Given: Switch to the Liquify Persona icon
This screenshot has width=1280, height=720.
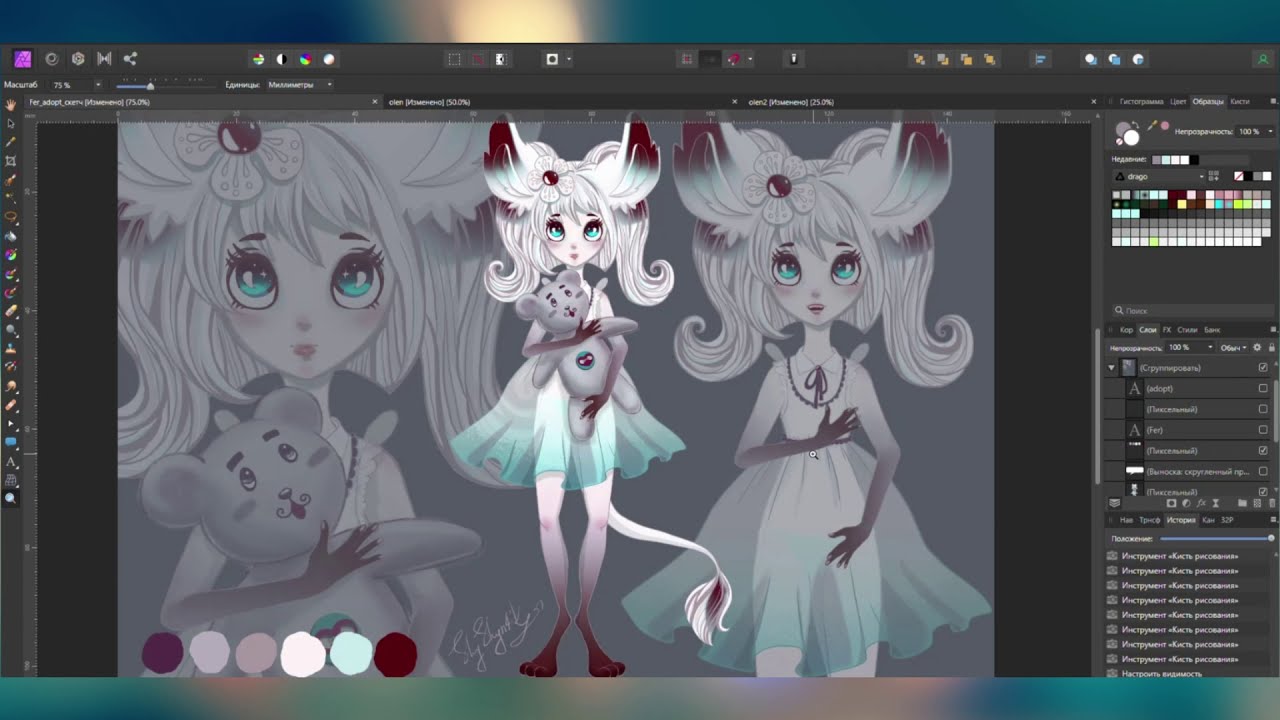Looking at the screenshot, I should click(x=52, y=59).
